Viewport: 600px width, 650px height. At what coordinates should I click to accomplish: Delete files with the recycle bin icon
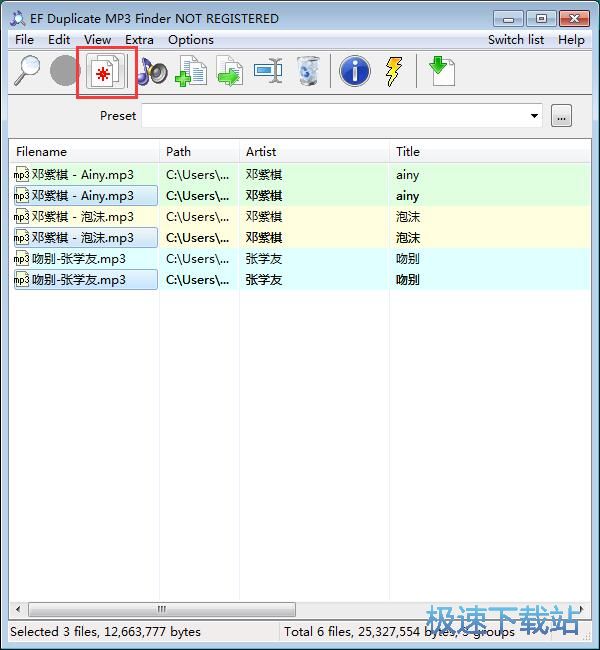point(308,71)
